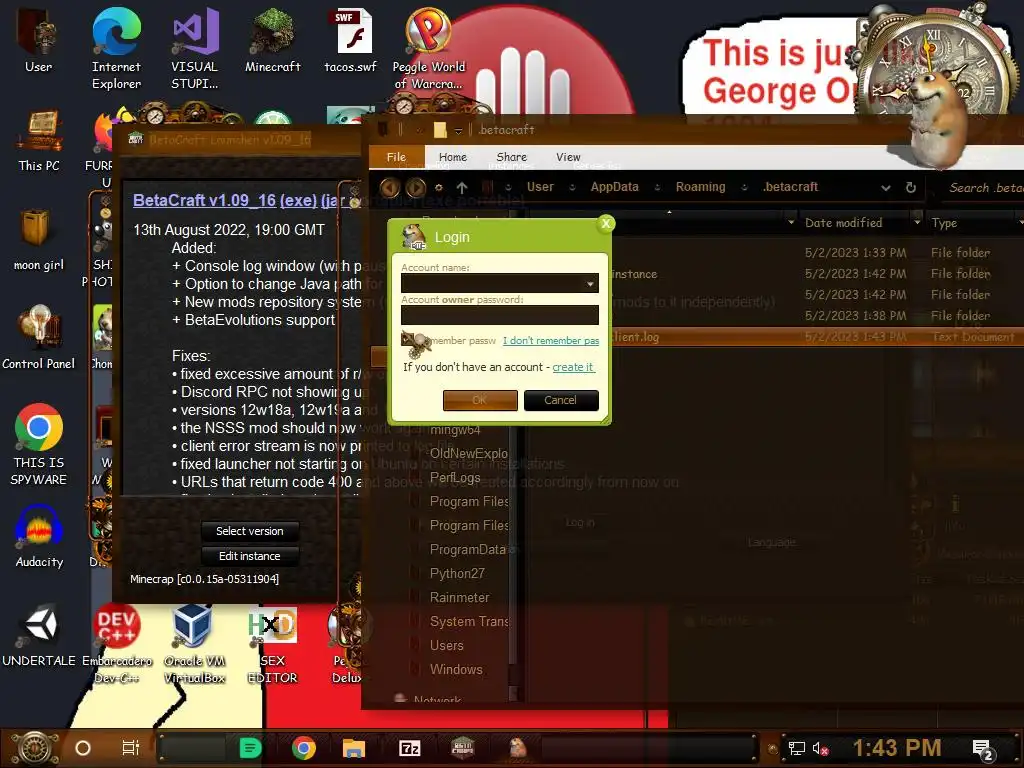
Task: Launch Embarcadero Dev-C++ icon
Action: click(x=116, y=643)
